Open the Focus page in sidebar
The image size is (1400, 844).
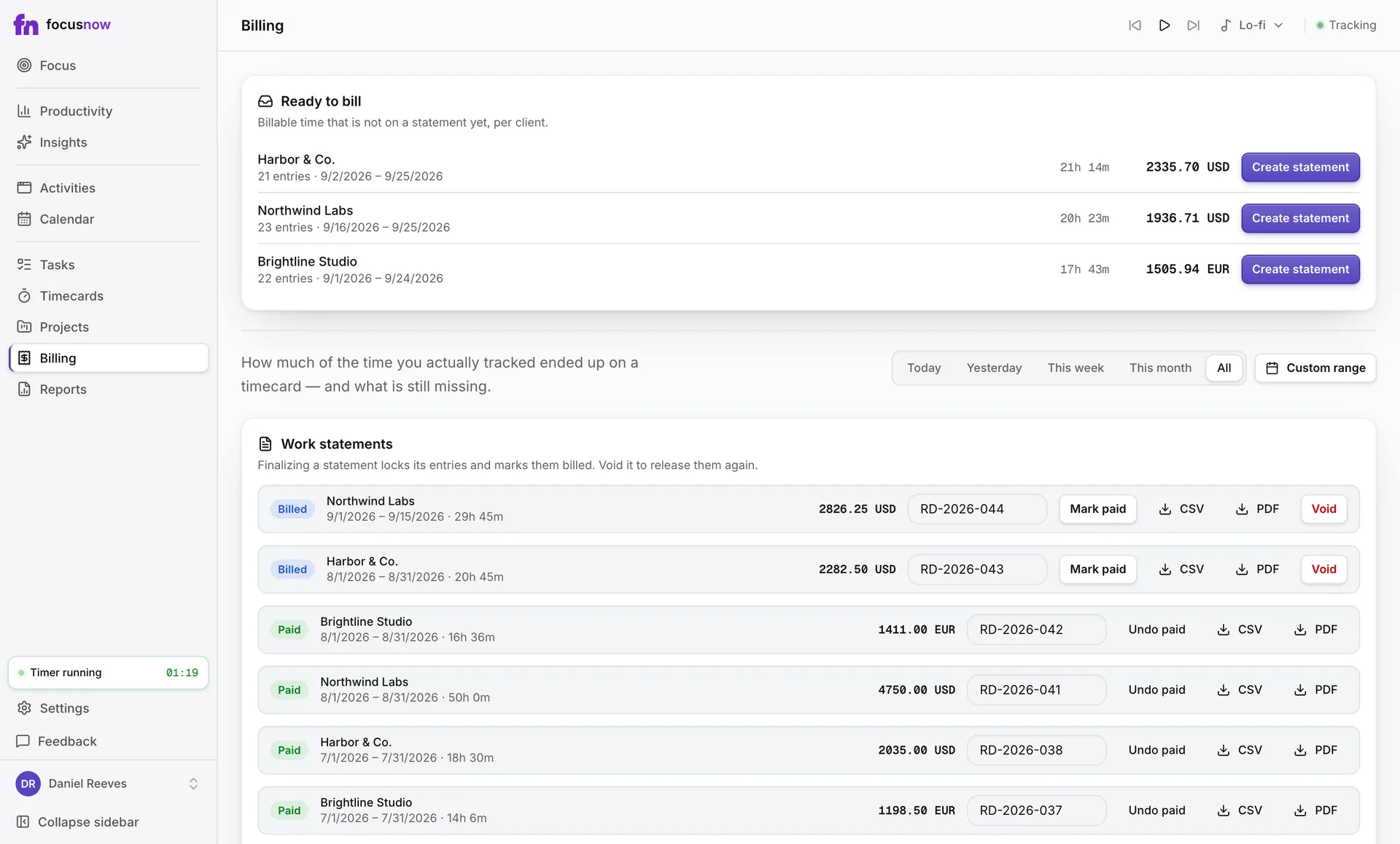click(109, 66)
